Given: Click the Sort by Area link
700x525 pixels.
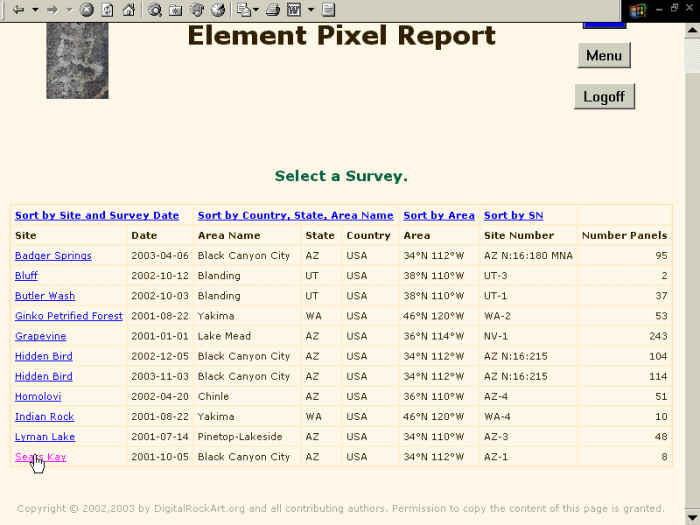Looking at the screenshot, I should (438, 215).
